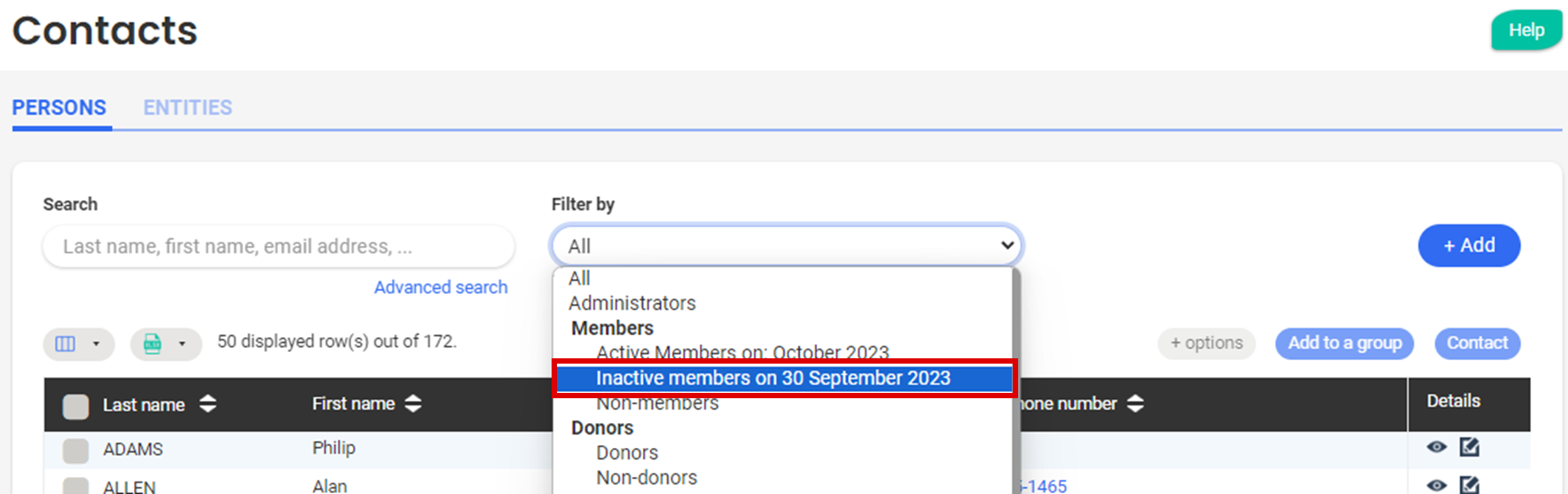Edit Alan Allen's record (pencil icon)
The image size is (1568, 494).
[x=1470, y=485]
